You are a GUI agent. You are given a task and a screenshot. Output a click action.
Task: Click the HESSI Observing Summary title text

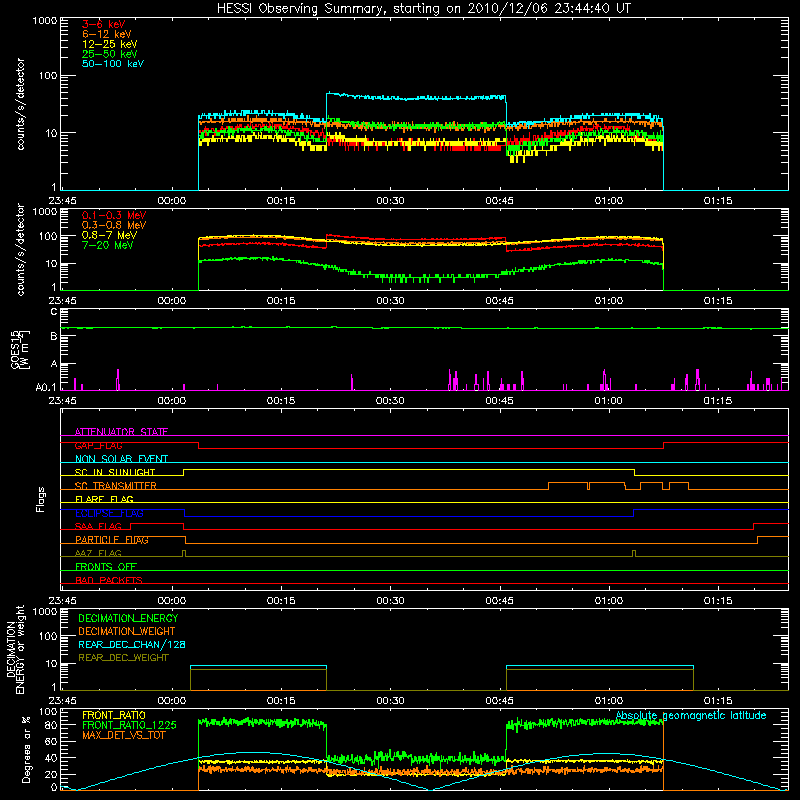coord(424,9)
